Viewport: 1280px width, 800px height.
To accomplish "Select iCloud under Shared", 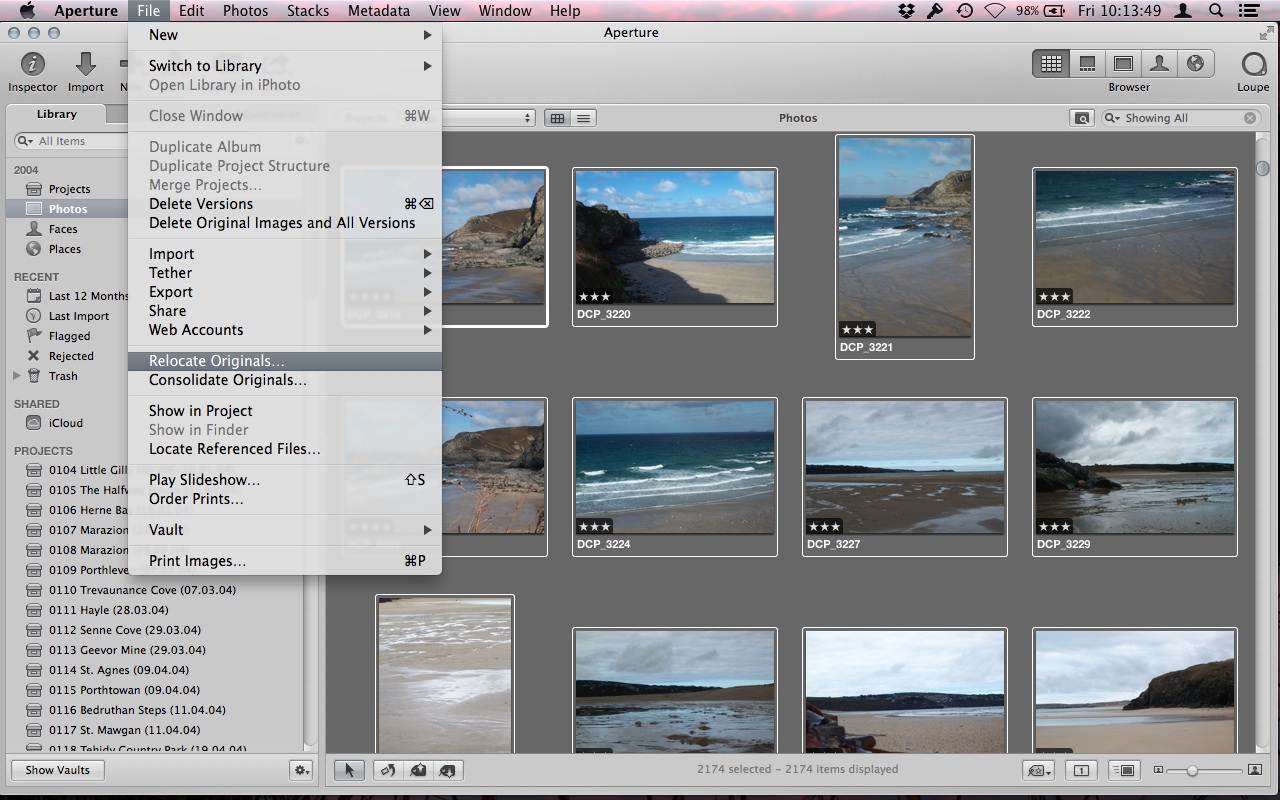I will click(66, 423).
